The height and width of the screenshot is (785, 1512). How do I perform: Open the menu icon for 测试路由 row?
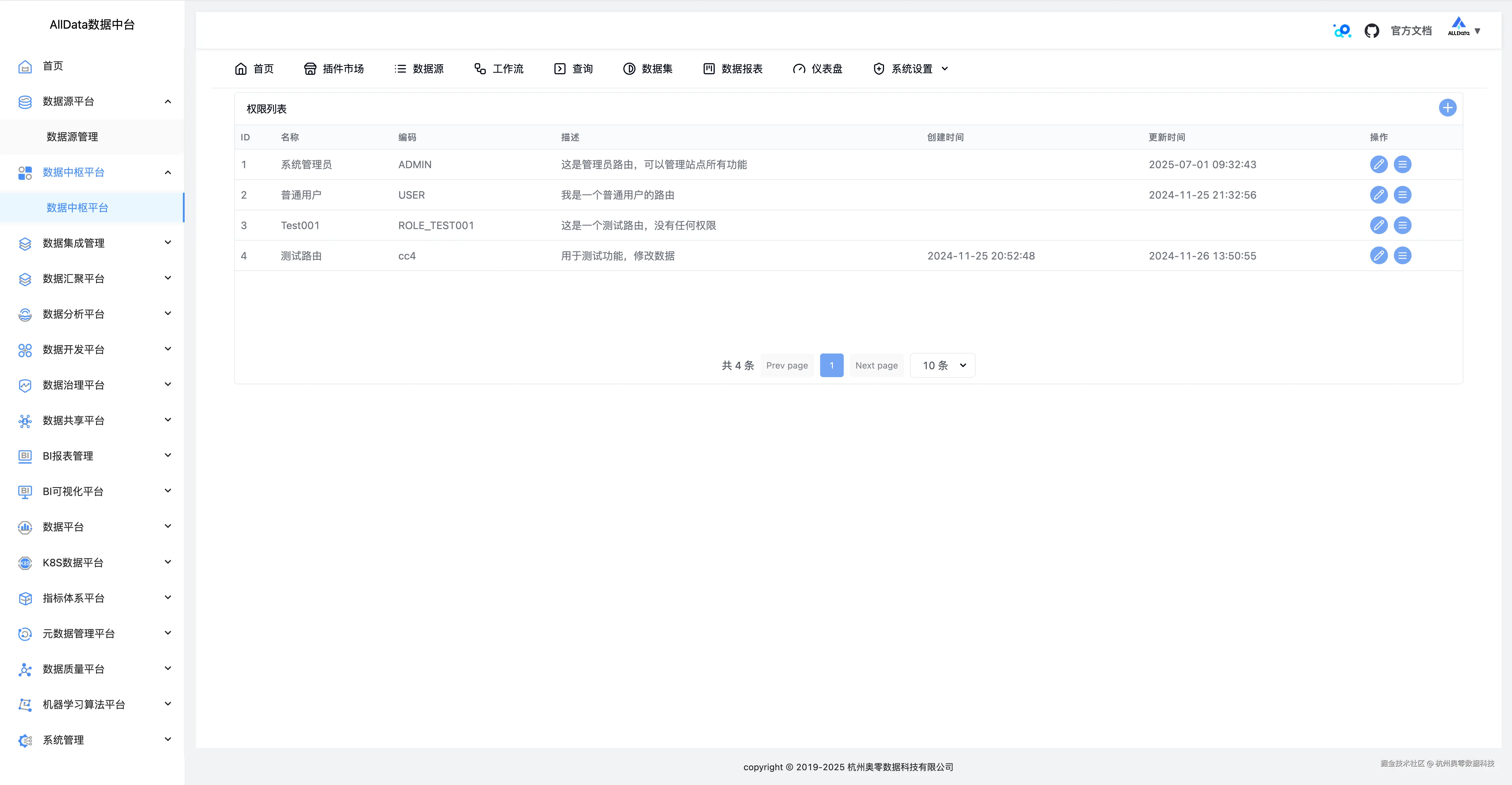click(1403, 255)
